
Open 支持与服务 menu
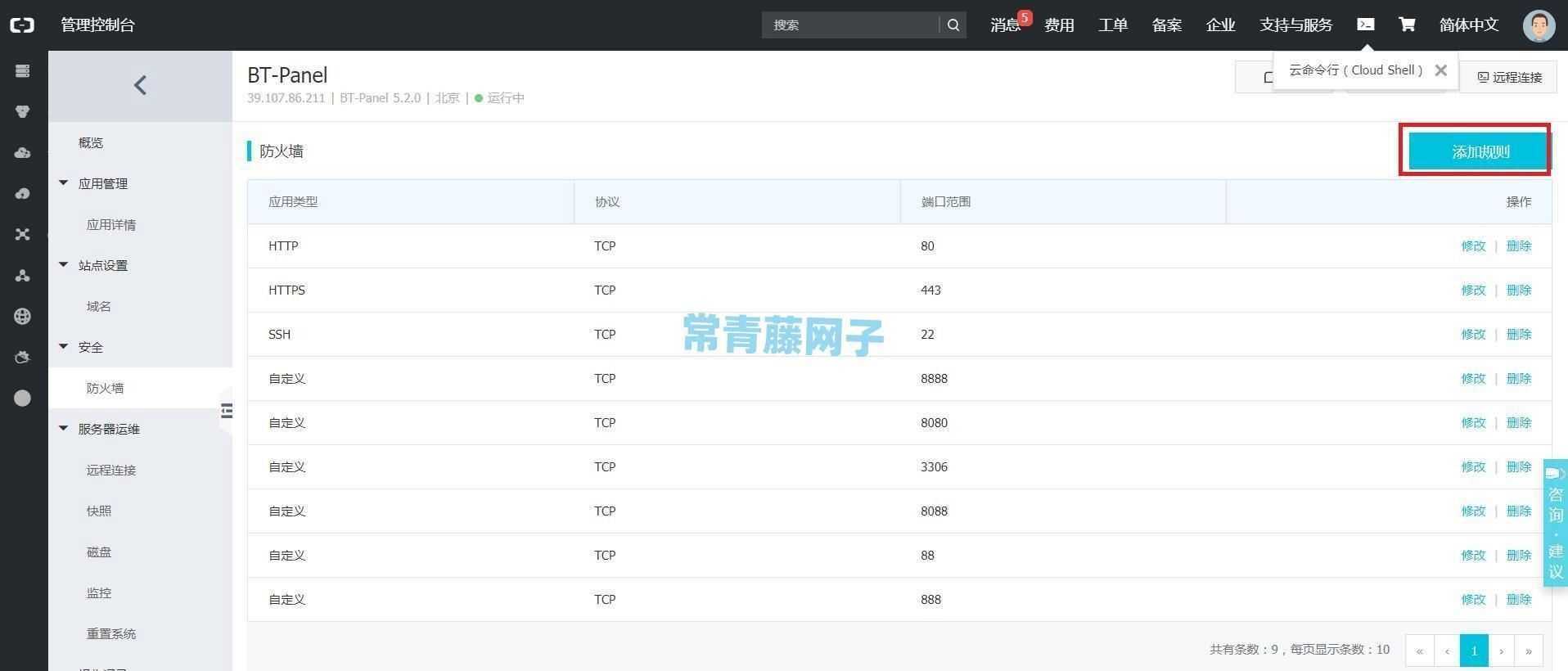coord(1296,25)
